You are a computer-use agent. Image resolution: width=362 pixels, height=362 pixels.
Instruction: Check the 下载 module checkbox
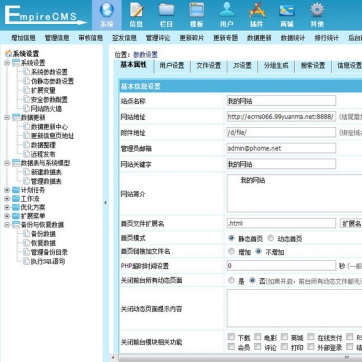coord(231,337)
